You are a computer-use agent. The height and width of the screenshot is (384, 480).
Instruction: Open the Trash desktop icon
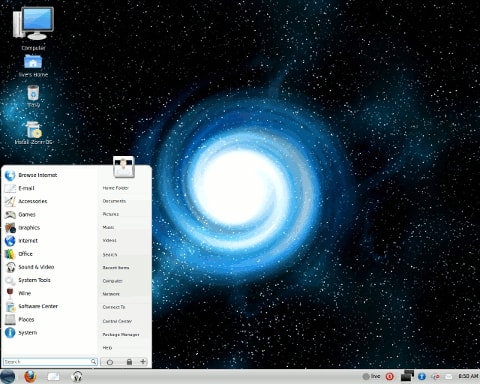[33, 96]
